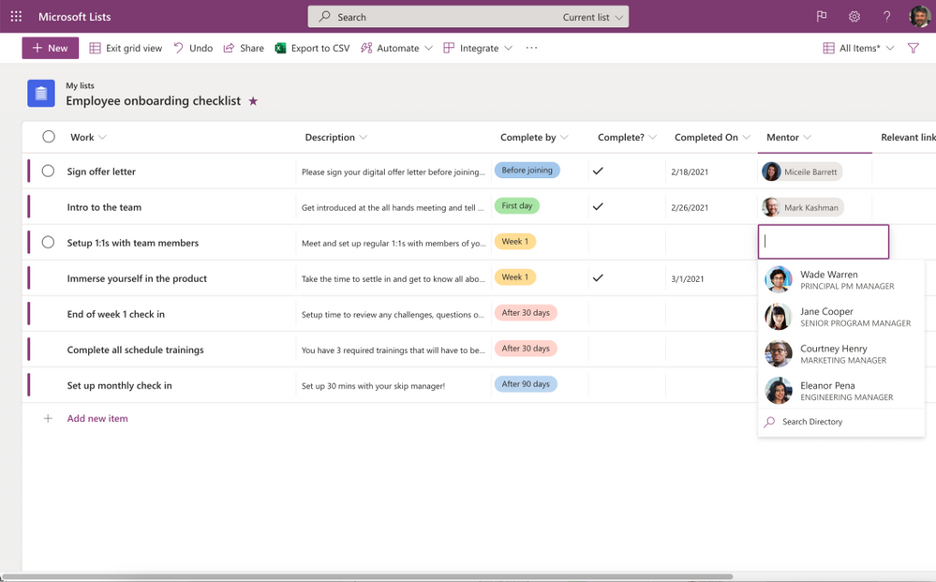Click the Employee onboarding checklist list icon

pyautogui.click(x=41, y=93)
